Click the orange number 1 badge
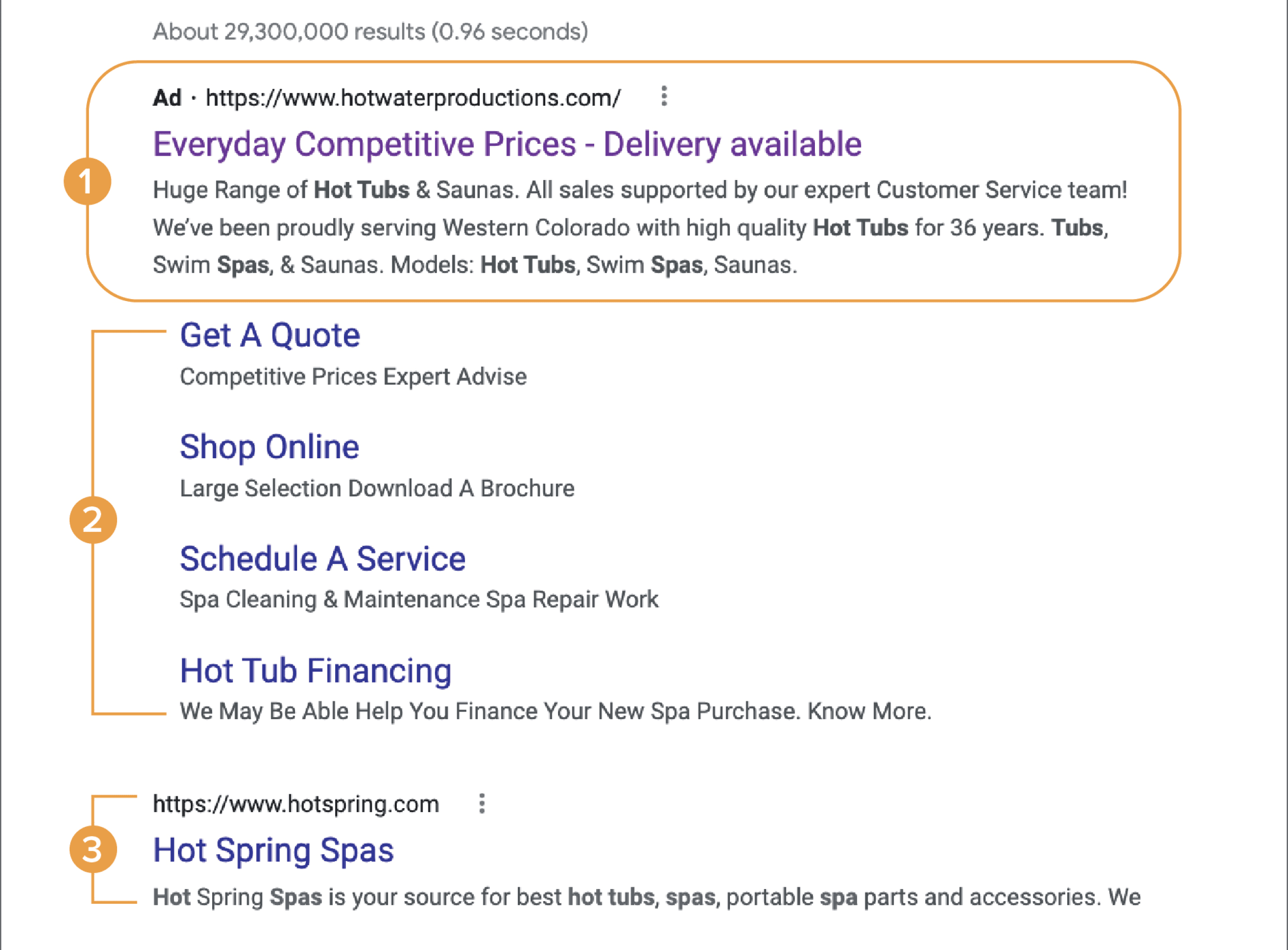1288x950 pixels. pos(87,182)
